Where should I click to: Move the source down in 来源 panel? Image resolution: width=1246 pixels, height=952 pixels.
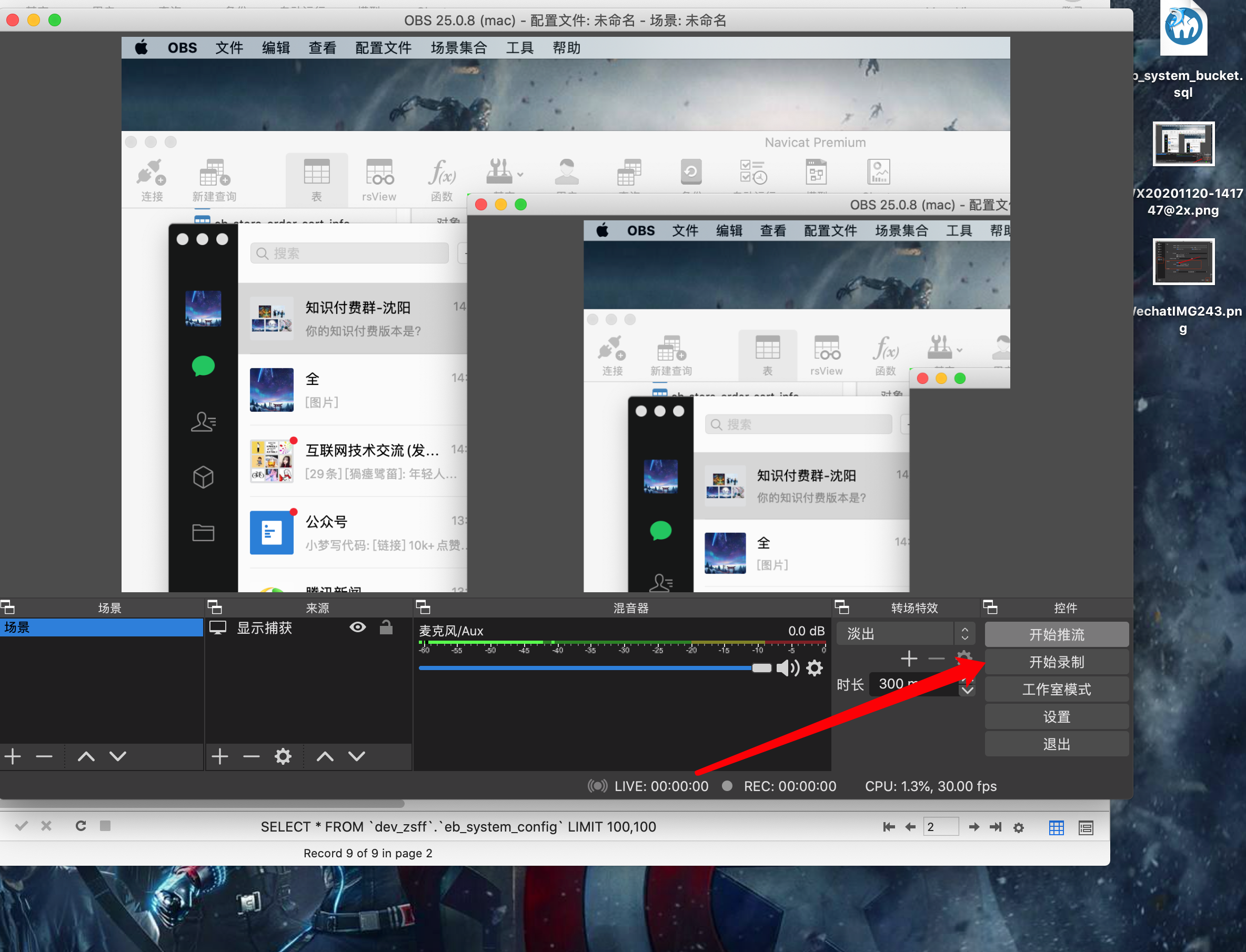[x=357, y=756]
